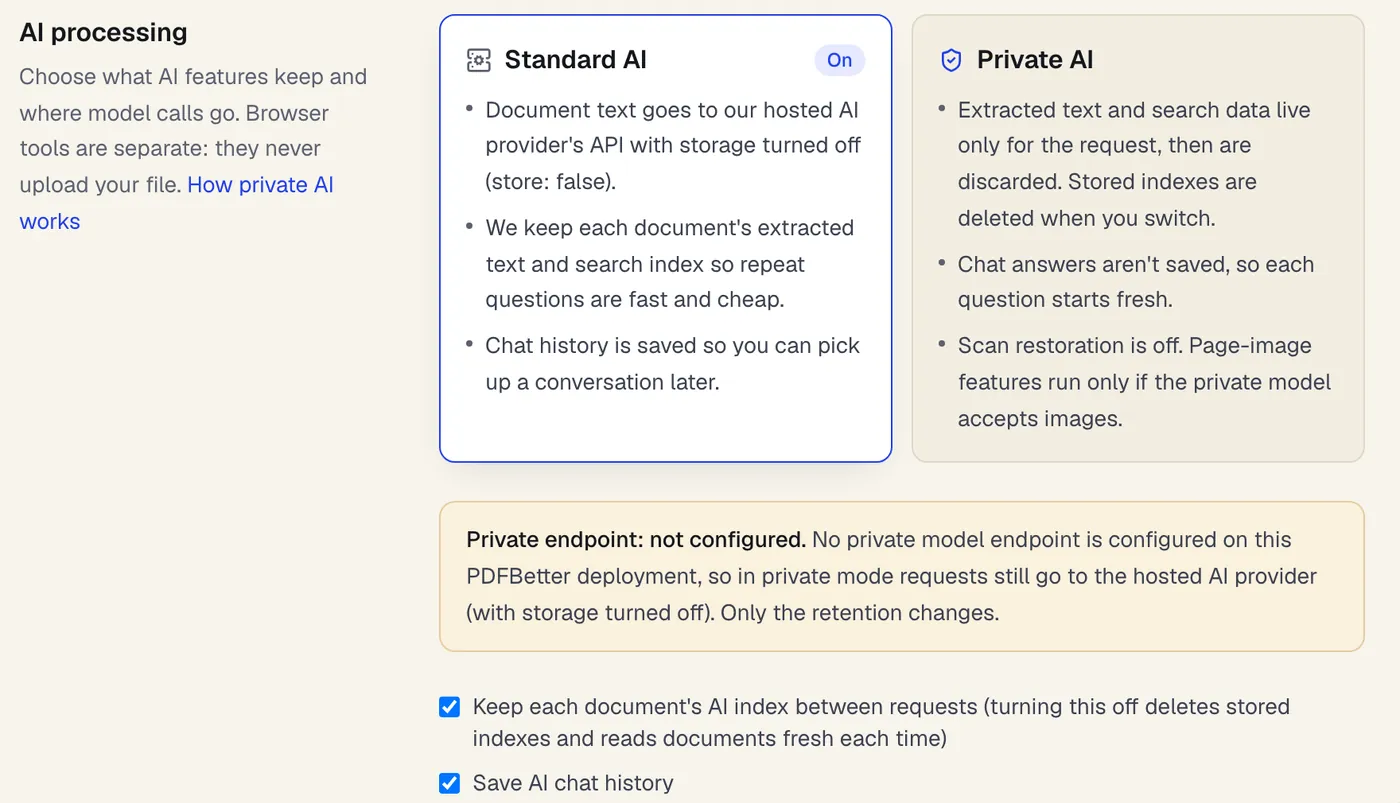
Task: Click the Standard AI chip icon
Action: 479,60
